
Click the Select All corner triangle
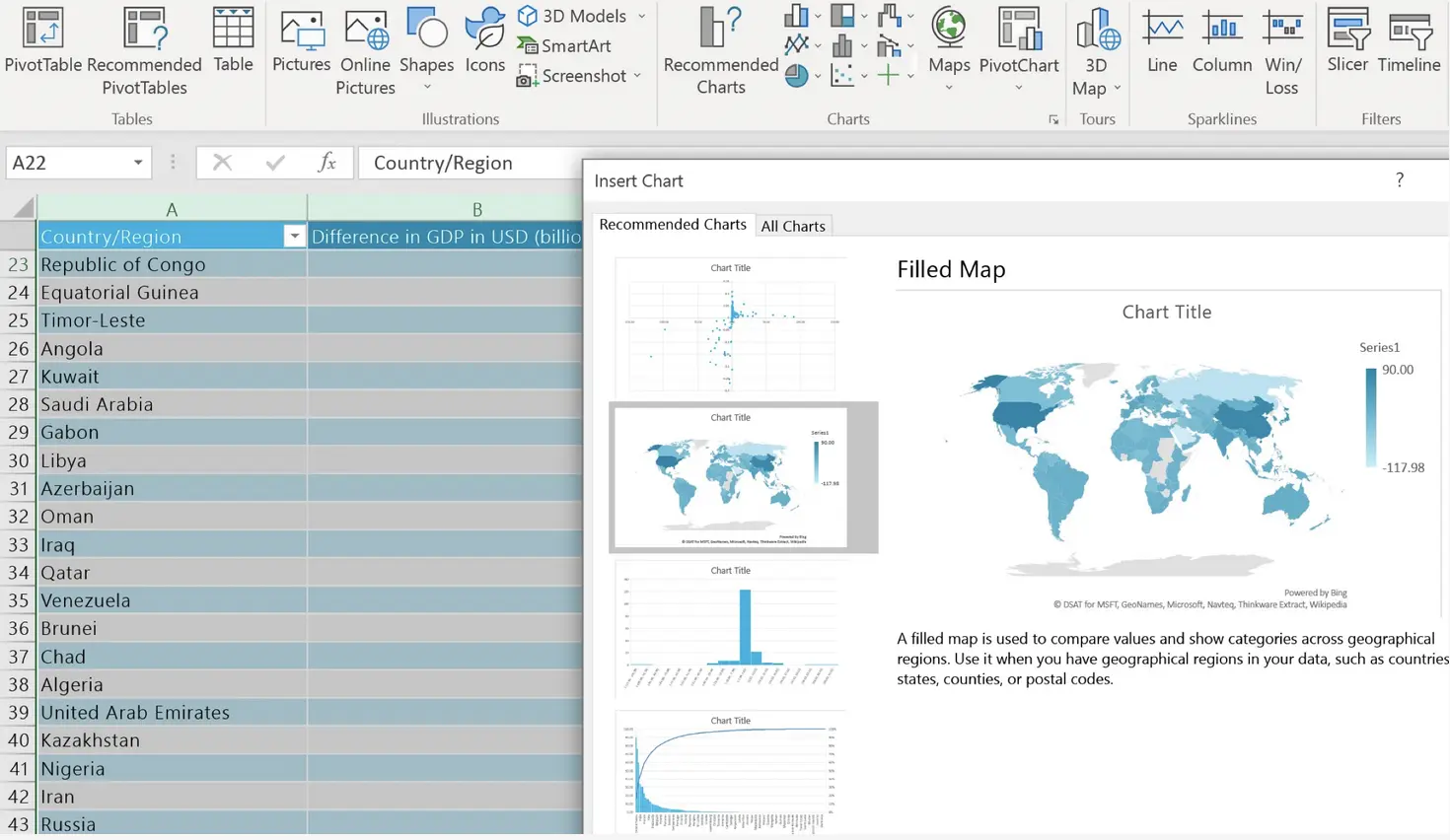point(23,207)
